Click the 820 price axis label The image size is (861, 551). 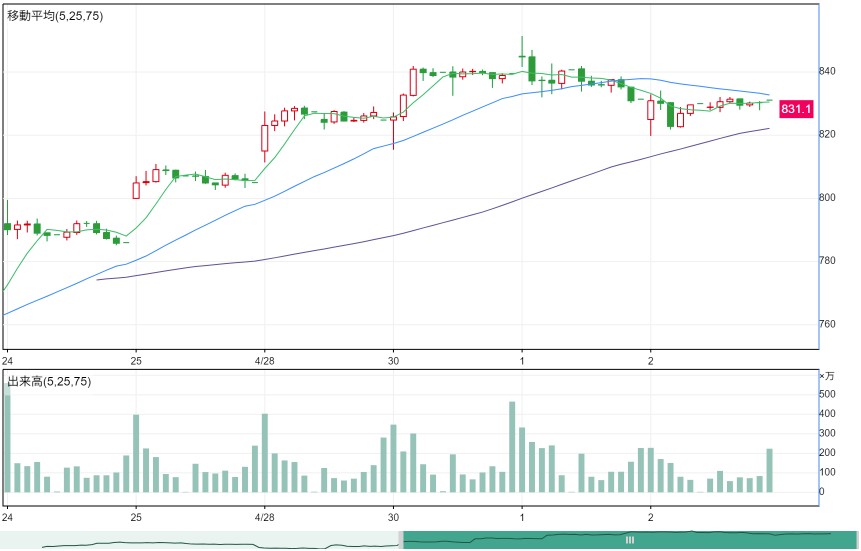coord(827,135)
